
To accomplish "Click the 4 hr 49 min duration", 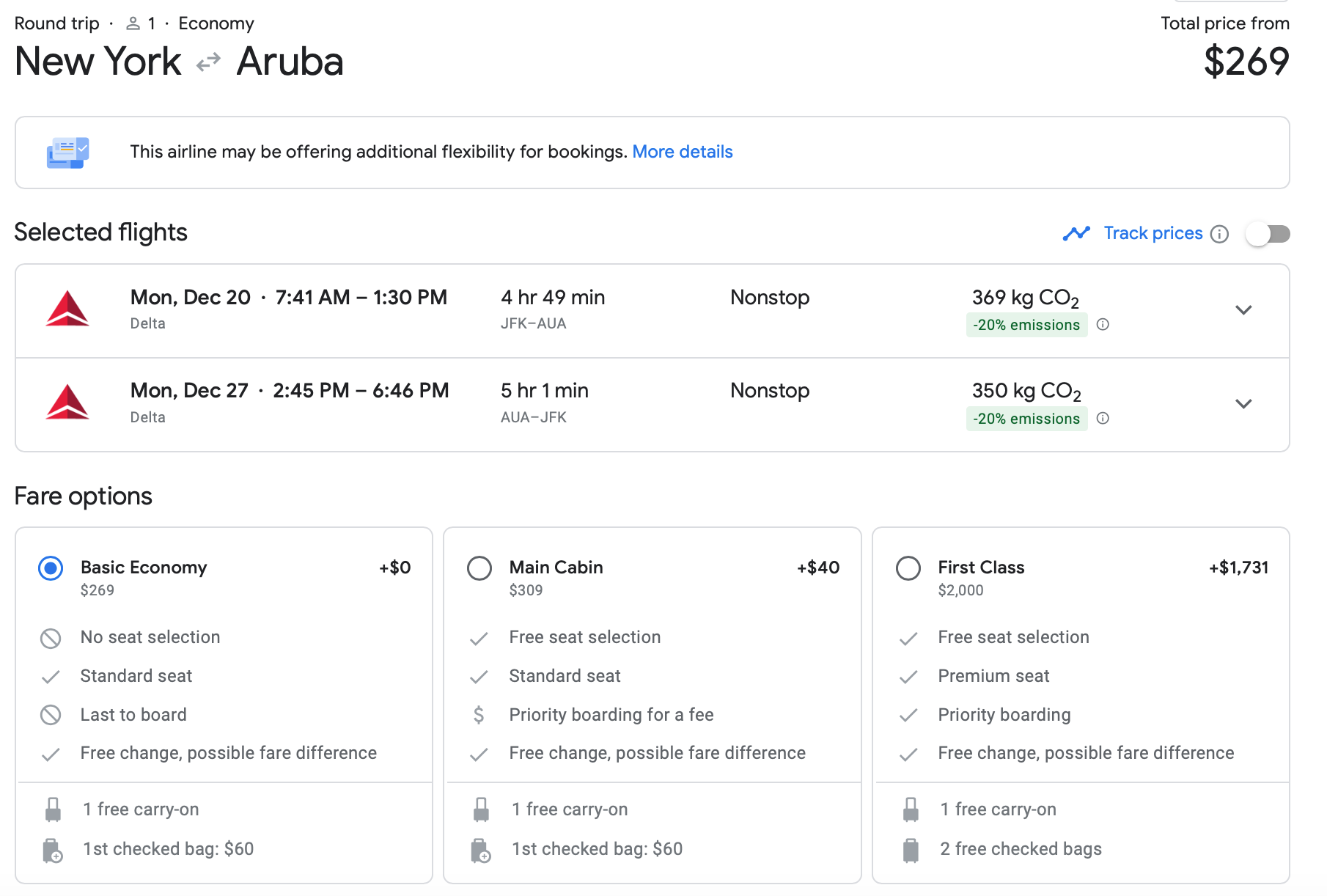I will click(553, 297).
